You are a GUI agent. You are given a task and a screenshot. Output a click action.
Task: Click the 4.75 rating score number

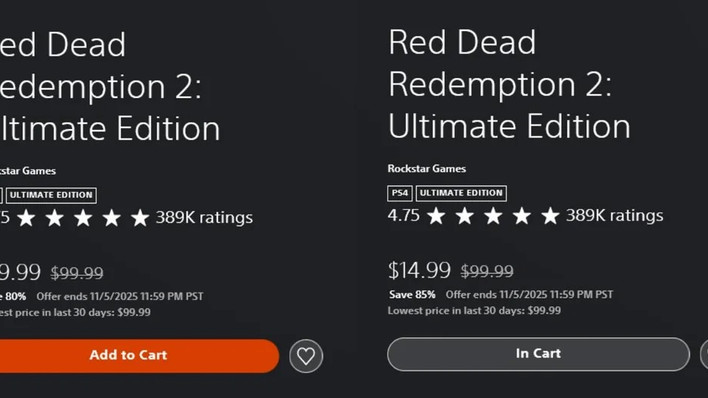point(404,215)
